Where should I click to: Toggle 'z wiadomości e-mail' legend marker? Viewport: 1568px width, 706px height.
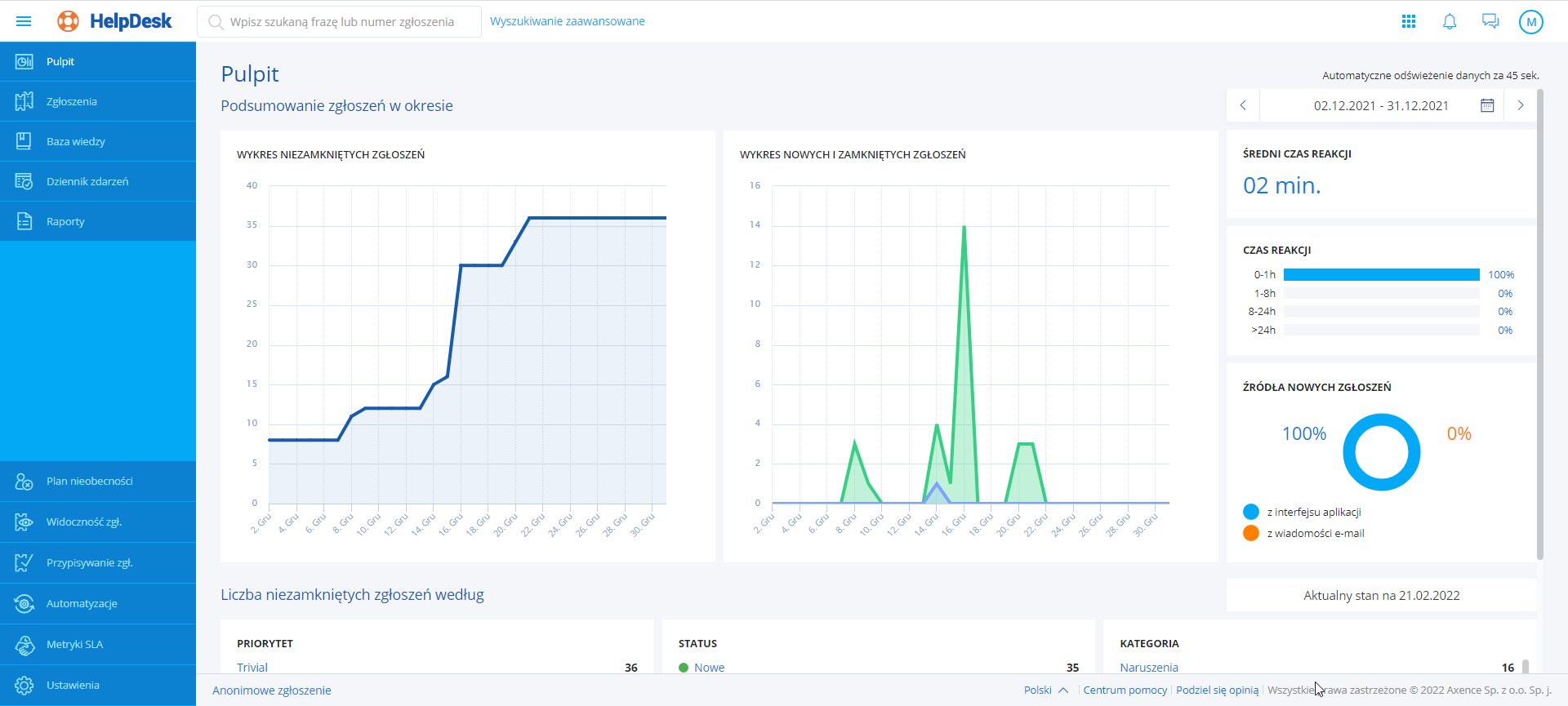[x=1251, y=533]
